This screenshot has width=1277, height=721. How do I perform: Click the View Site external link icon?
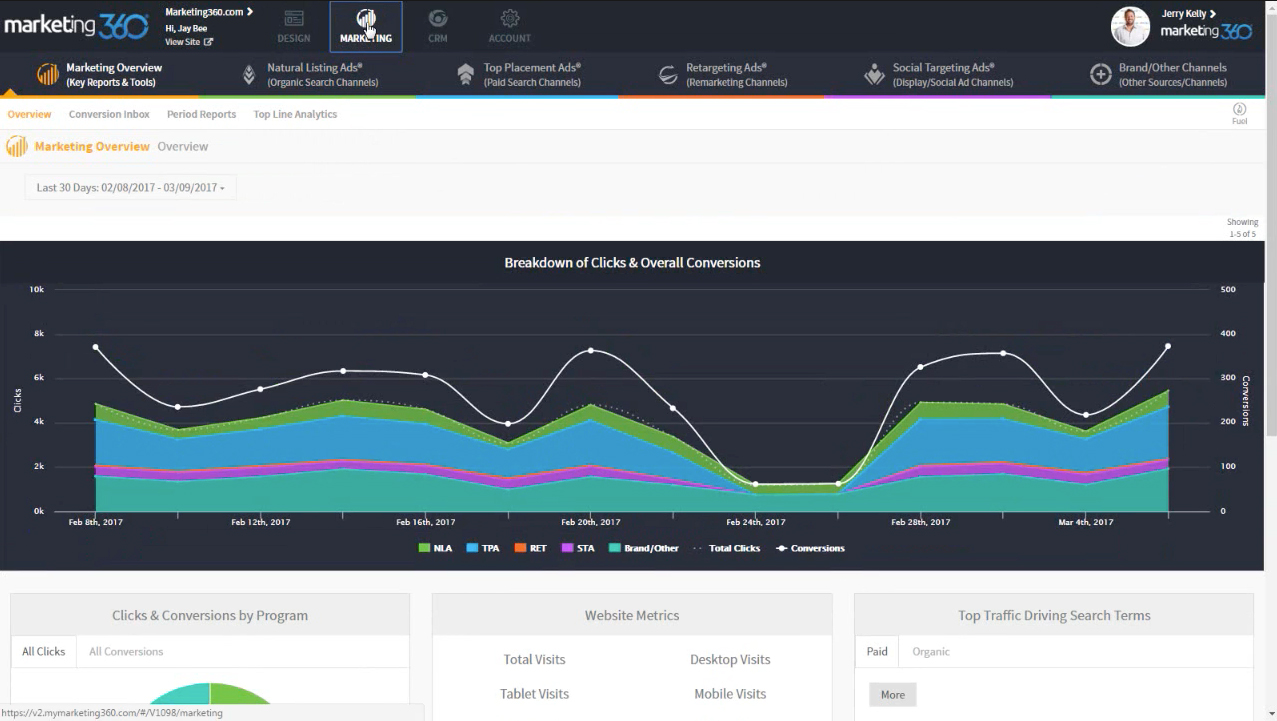pos(208,42)
